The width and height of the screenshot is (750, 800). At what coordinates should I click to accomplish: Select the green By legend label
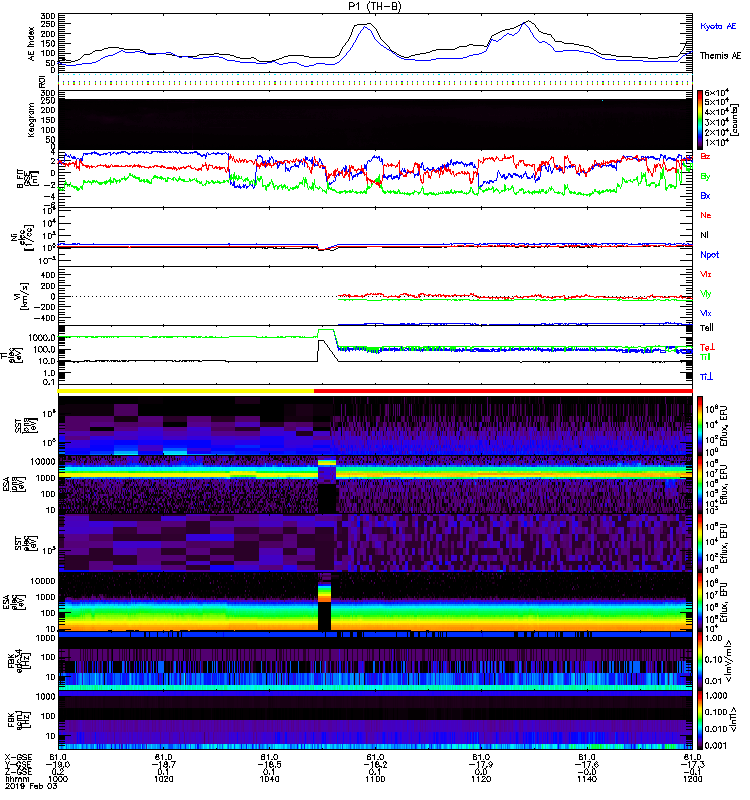(705, 176)
